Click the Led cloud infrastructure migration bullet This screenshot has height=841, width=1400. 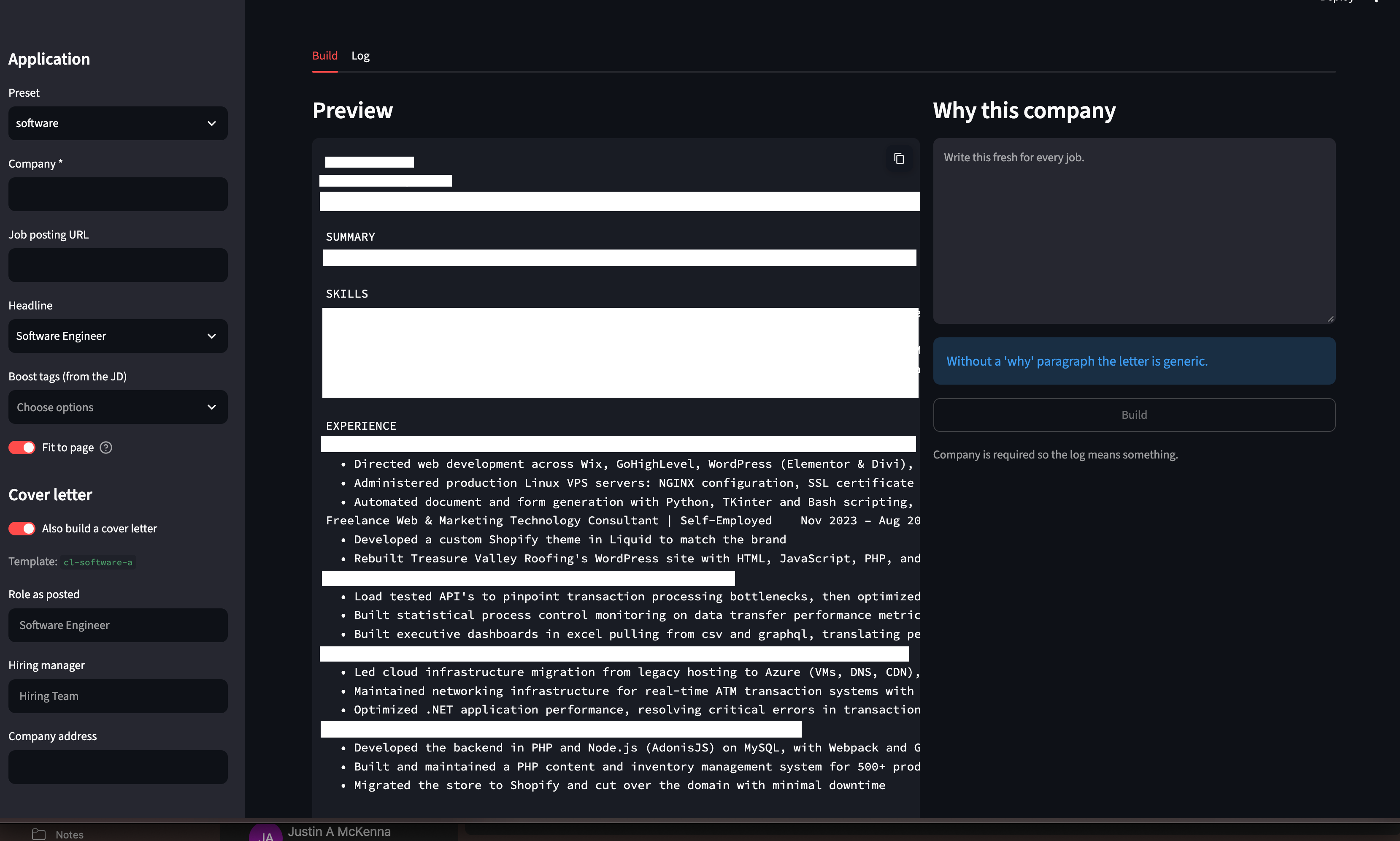(x=630, y=672)
